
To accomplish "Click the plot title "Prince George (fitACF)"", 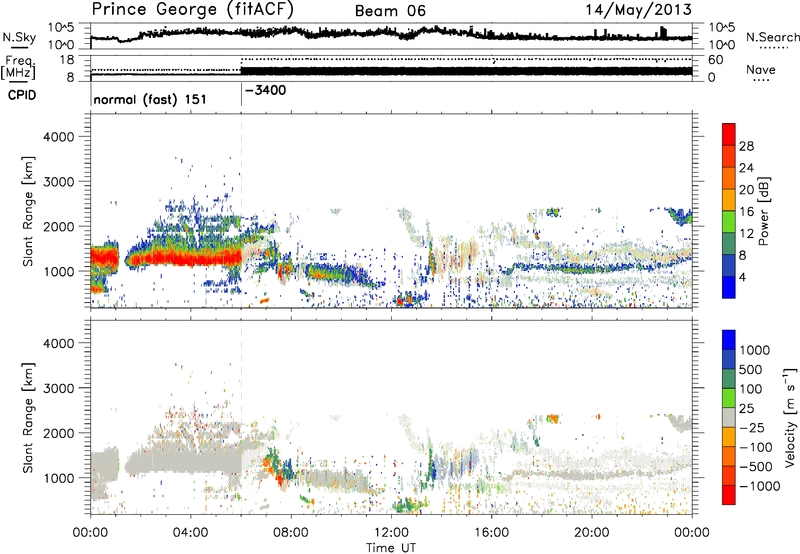I will (192, 10).
